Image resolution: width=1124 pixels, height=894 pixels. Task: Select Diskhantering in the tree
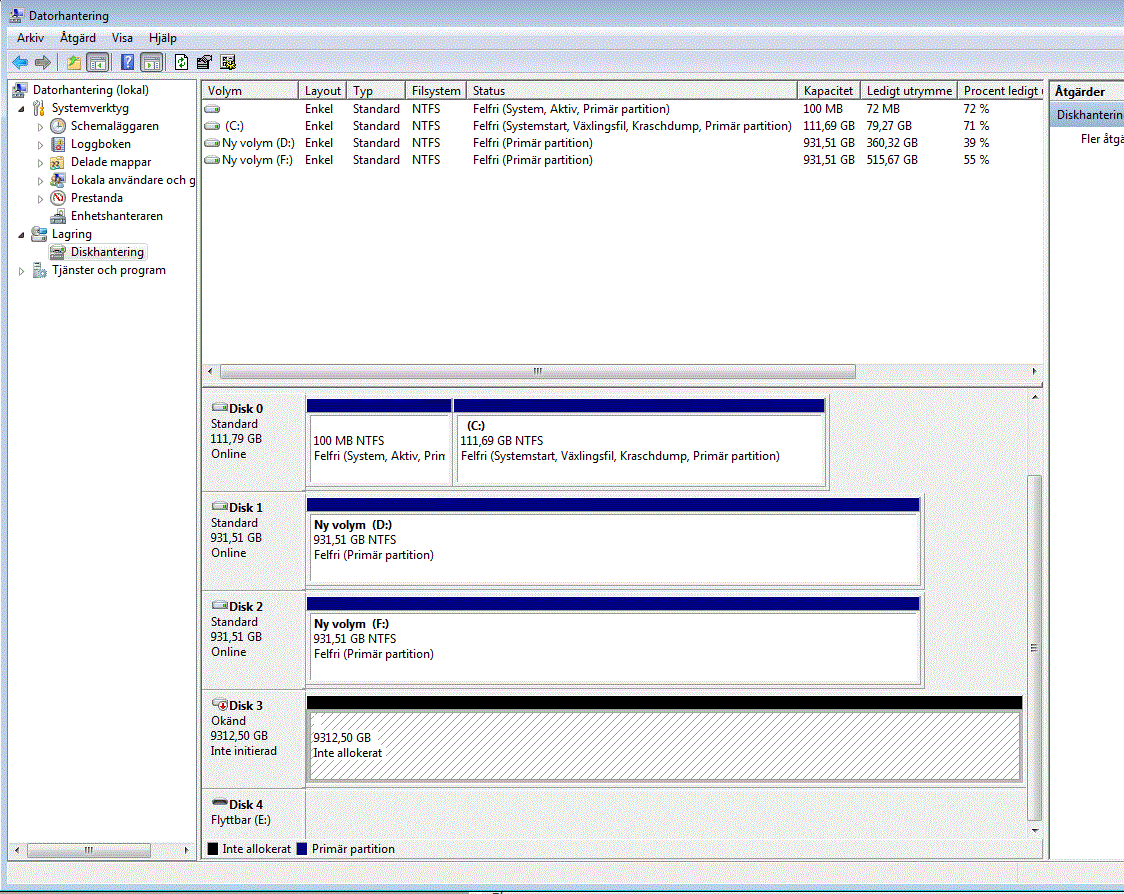click(108, 252)
